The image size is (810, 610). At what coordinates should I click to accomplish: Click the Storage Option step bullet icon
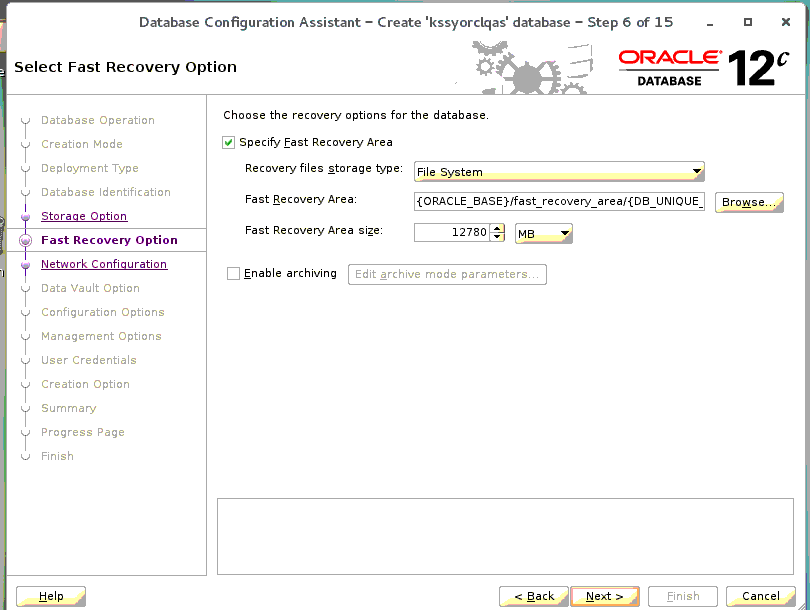(x=26, y=217)
